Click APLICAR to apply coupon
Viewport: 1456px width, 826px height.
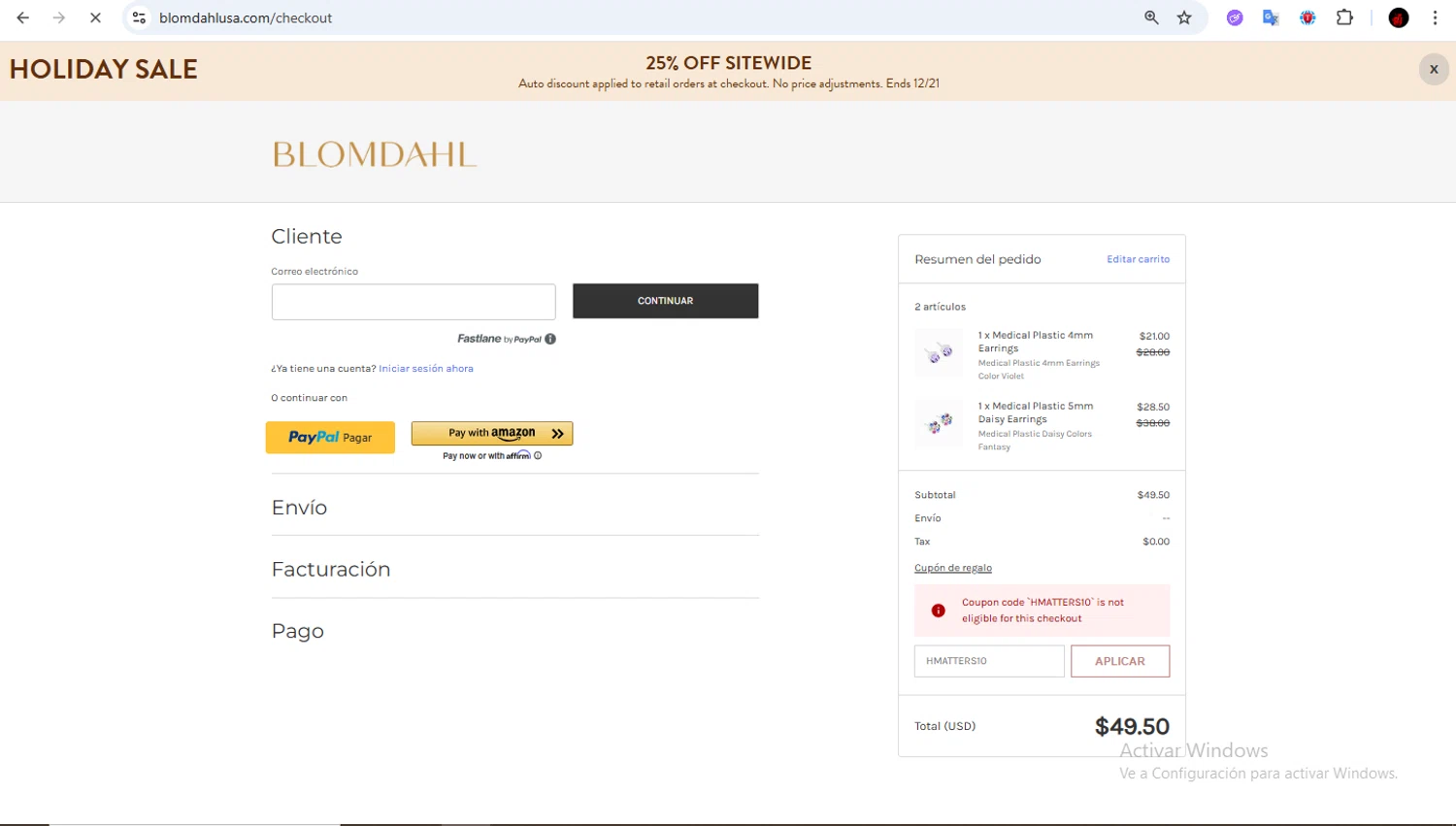pos(1120,661)
